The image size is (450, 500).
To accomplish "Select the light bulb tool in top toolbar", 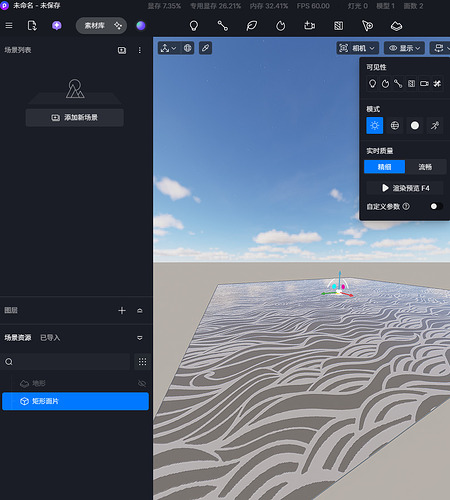I will click(x=194, y=26).
